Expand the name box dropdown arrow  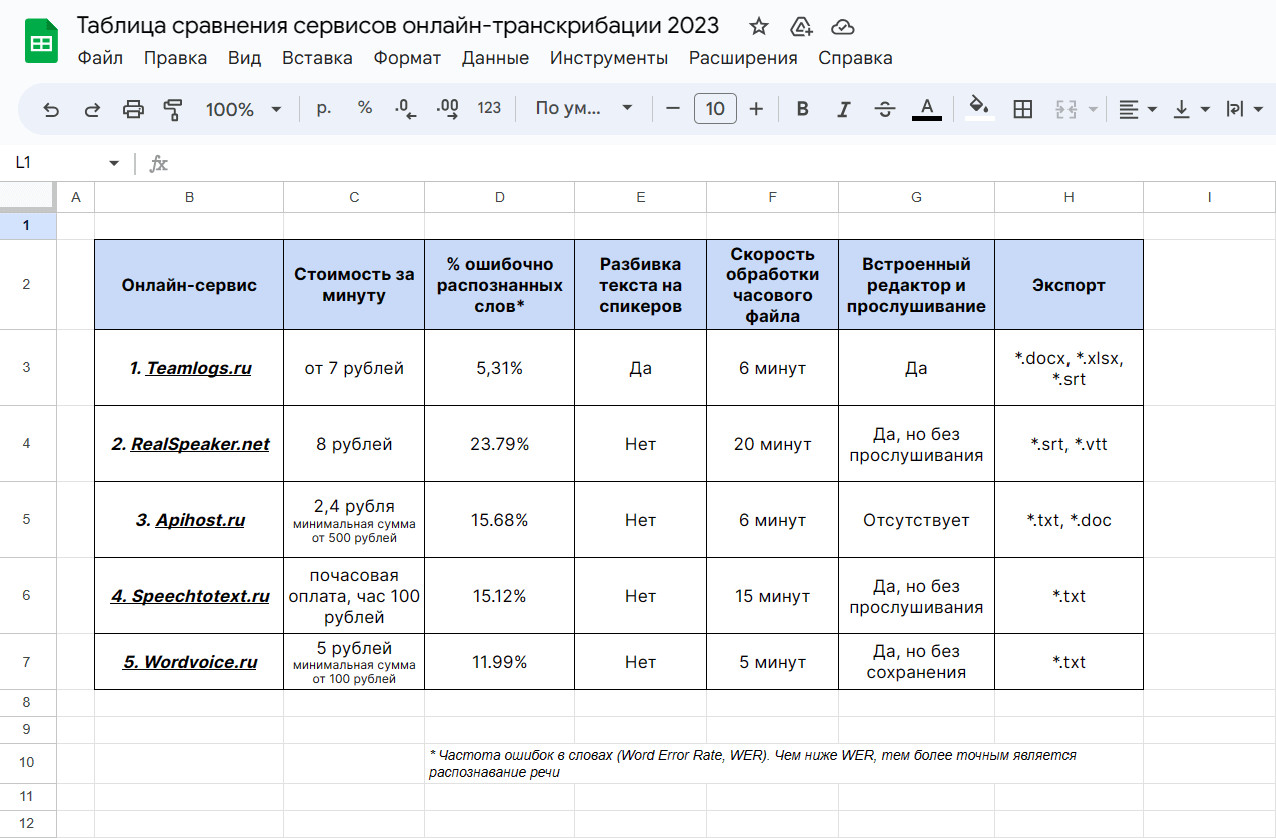click(x=114, y=163)
